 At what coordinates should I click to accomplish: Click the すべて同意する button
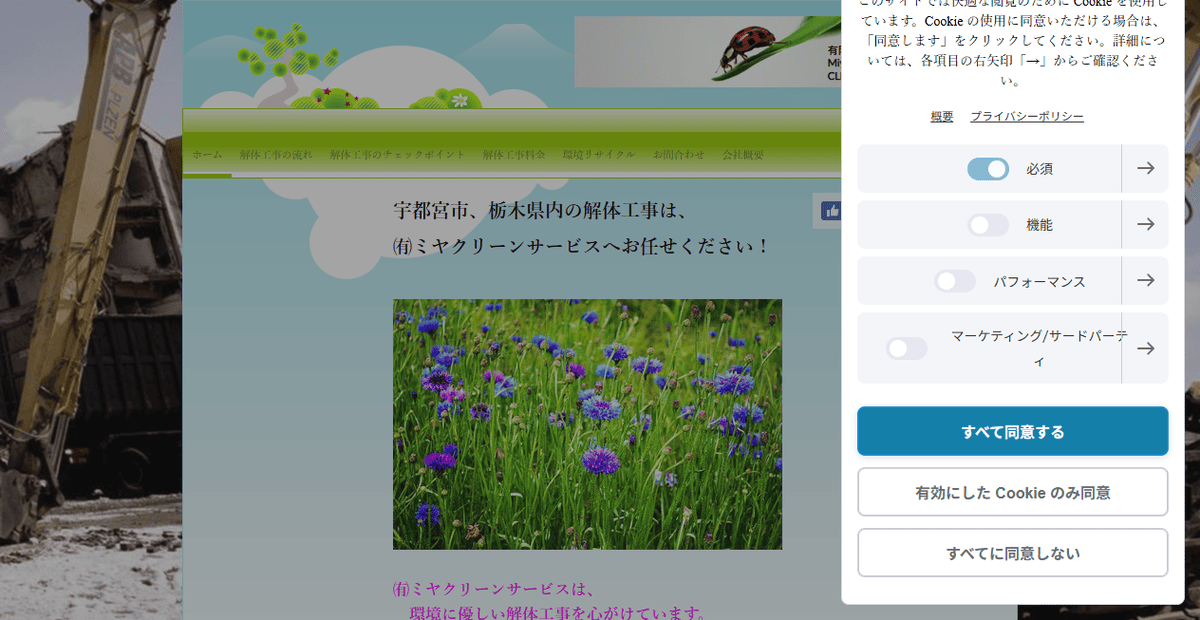1012,430
